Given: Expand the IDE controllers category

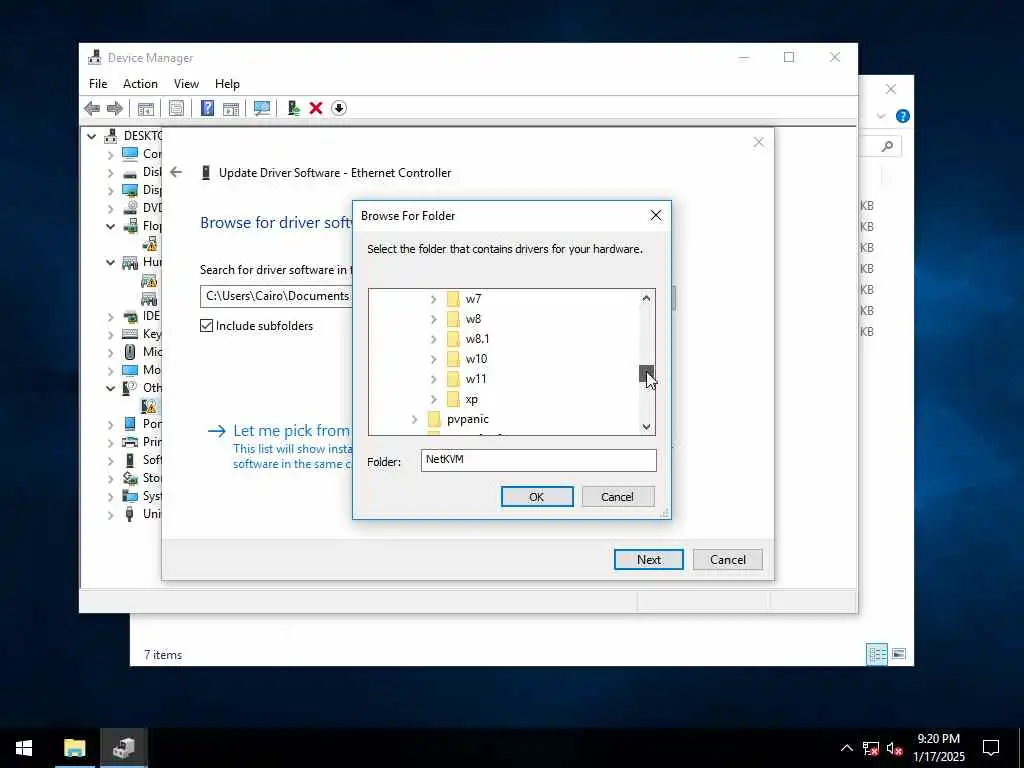Looking at the screenshot, I should [x=110, y=317].
